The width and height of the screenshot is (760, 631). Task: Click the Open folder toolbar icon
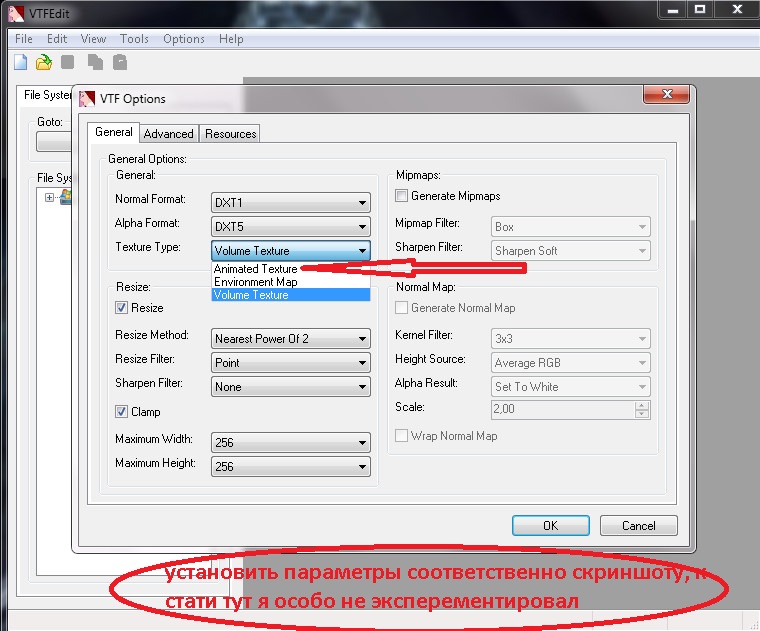coord(44,62)
